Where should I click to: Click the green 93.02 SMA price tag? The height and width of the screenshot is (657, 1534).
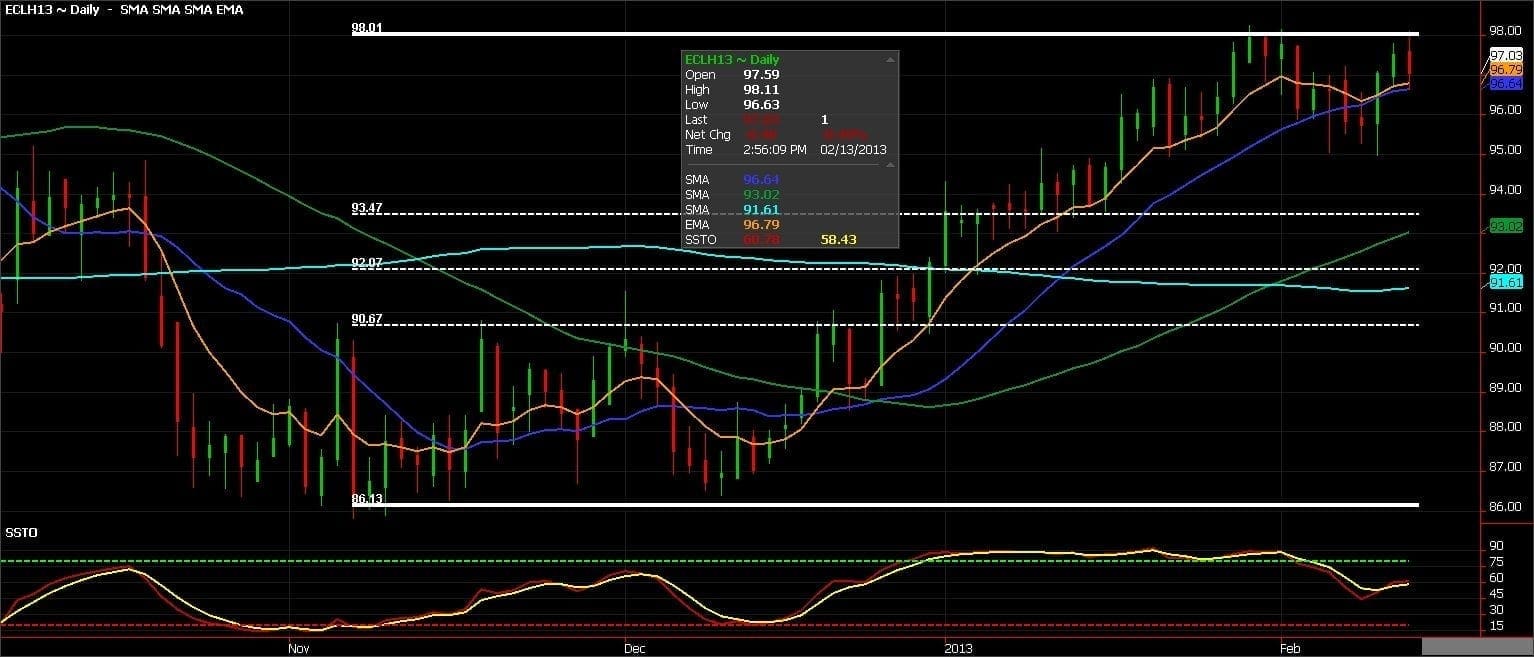tap(1505, 226)
